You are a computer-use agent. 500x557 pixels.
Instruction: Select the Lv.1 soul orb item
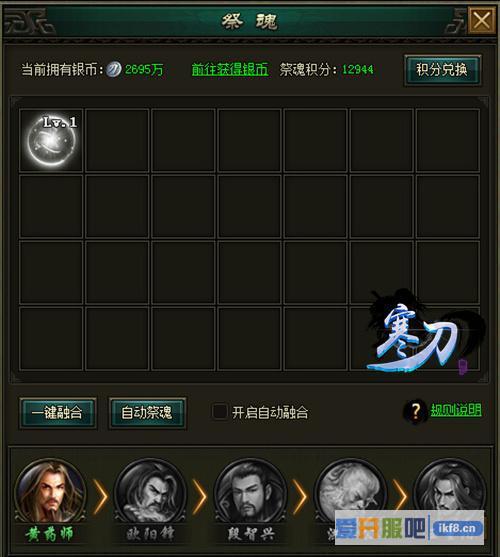coord(51,141)
